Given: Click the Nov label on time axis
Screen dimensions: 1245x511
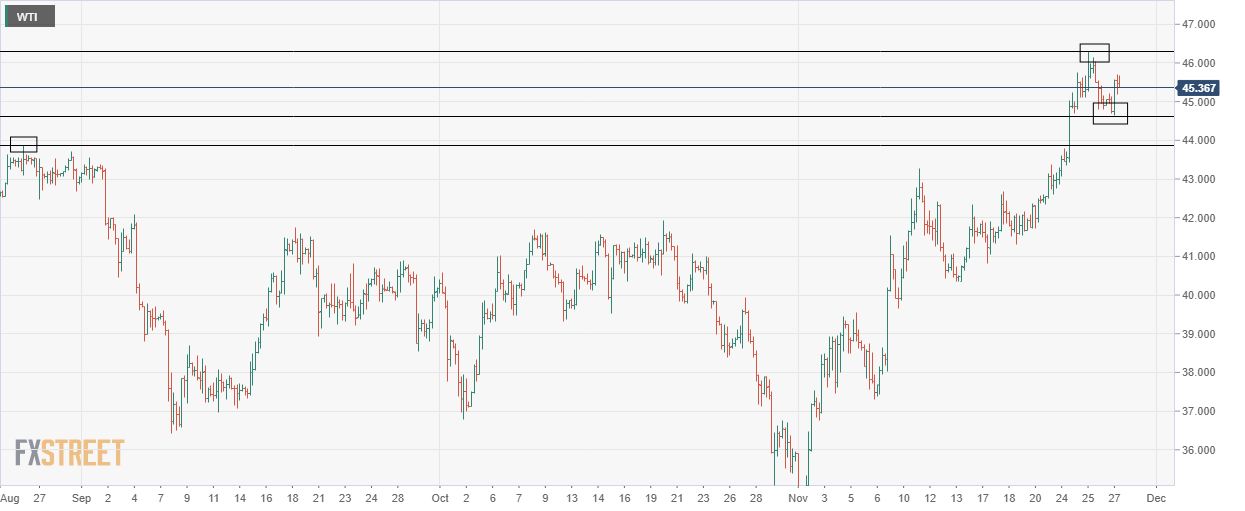Looking at the screenshot, I should (797, 497).
